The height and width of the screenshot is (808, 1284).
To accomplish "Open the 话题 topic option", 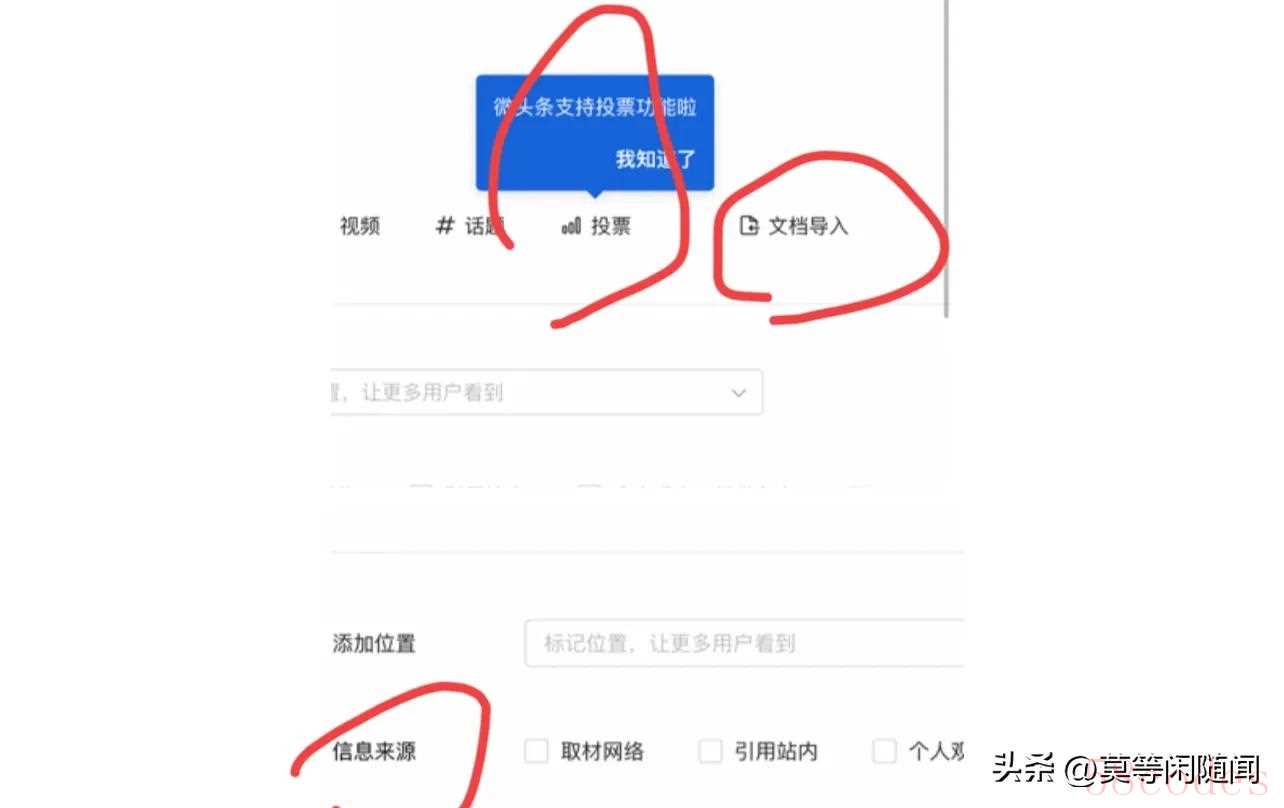I will (483, 226).
